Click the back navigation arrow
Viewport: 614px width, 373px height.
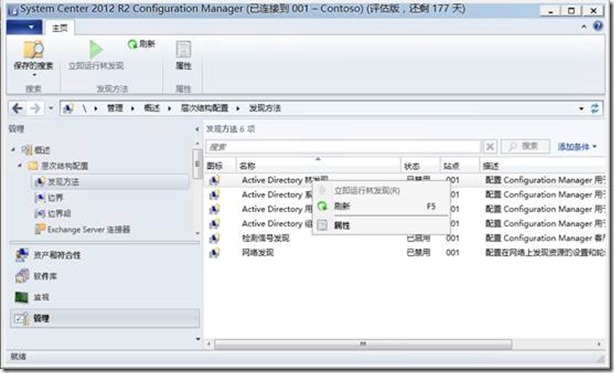pos(17,108)
